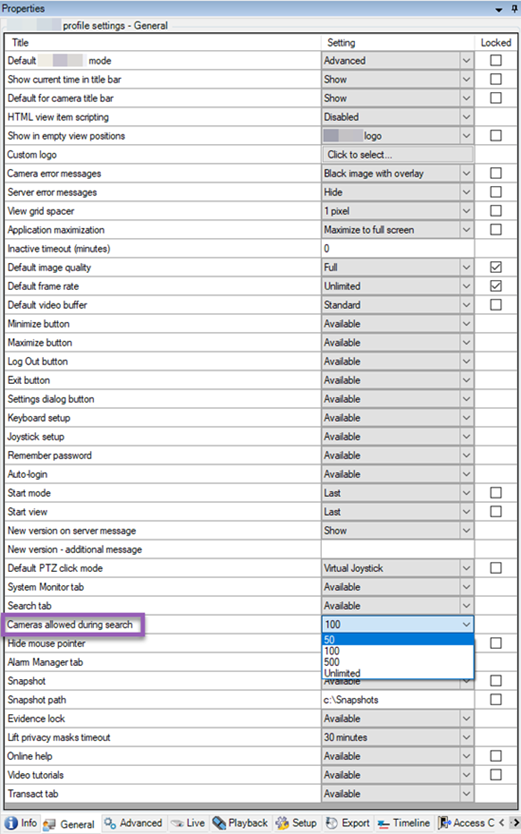Click the left tab scroll arrow
Viewport: 521px width, 834px height.
tap(502, 823)
